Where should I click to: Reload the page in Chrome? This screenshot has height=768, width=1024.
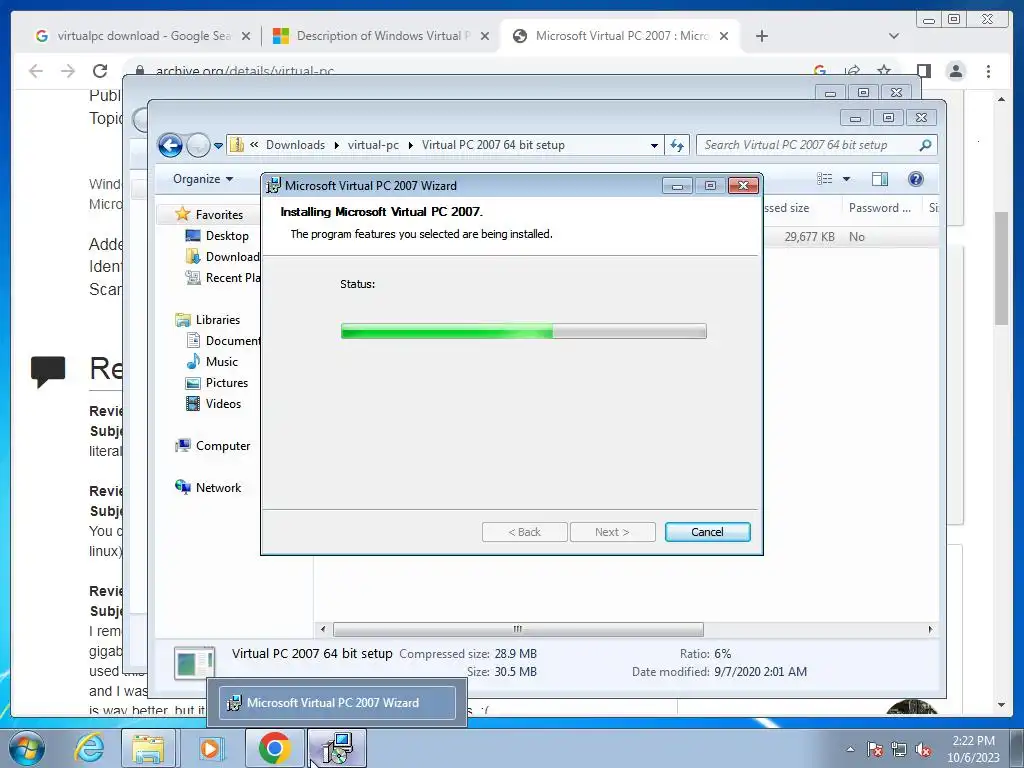tap(100, 71)
